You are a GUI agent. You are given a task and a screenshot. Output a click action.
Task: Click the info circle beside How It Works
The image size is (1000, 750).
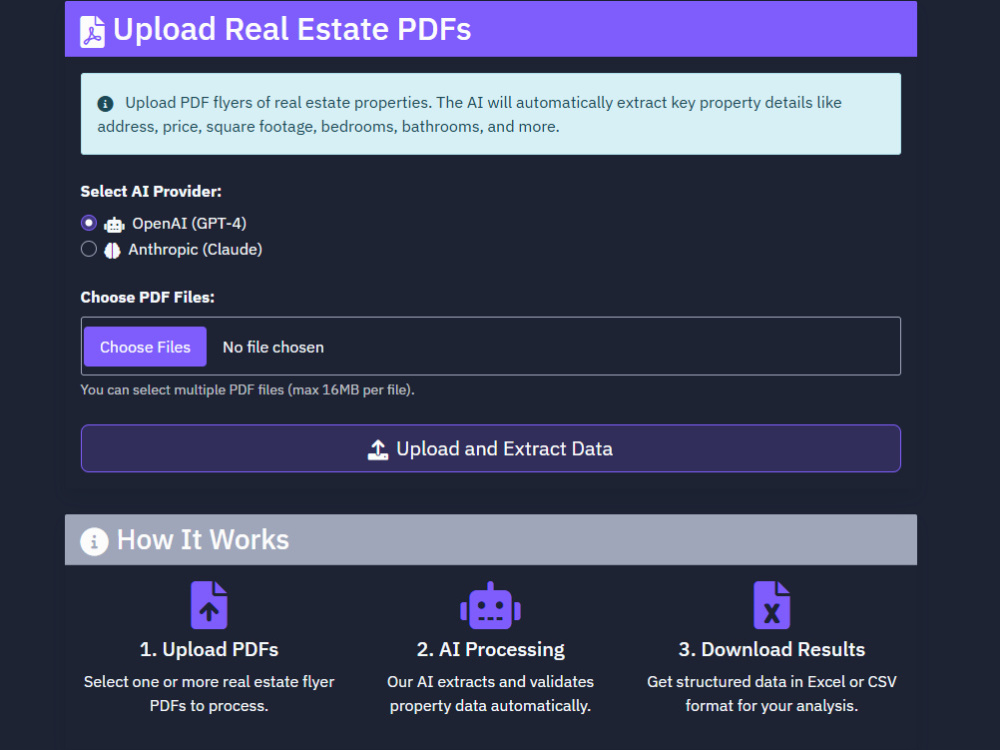point(94,541)
